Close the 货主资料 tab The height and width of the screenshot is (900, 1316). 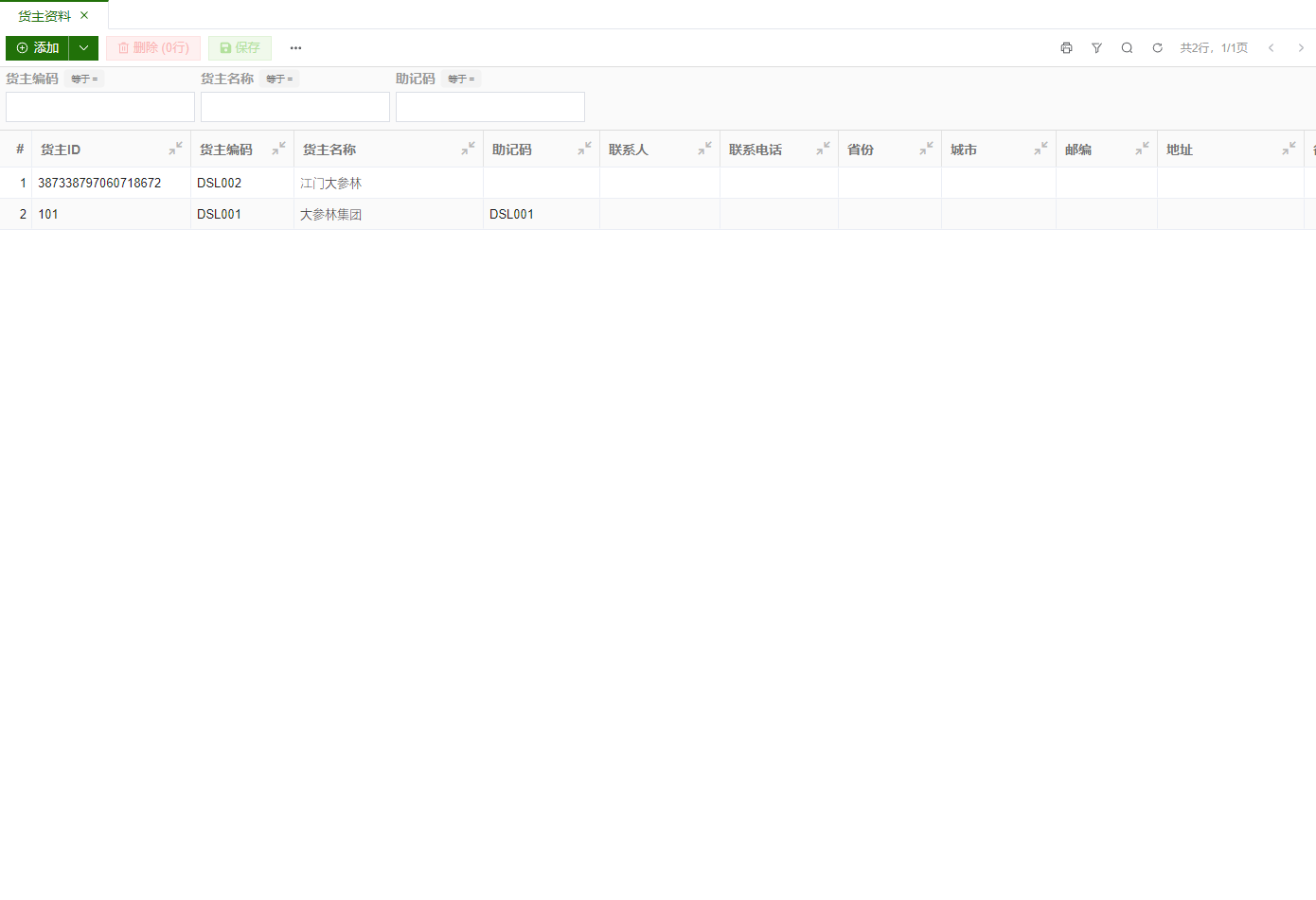(84, 15)
